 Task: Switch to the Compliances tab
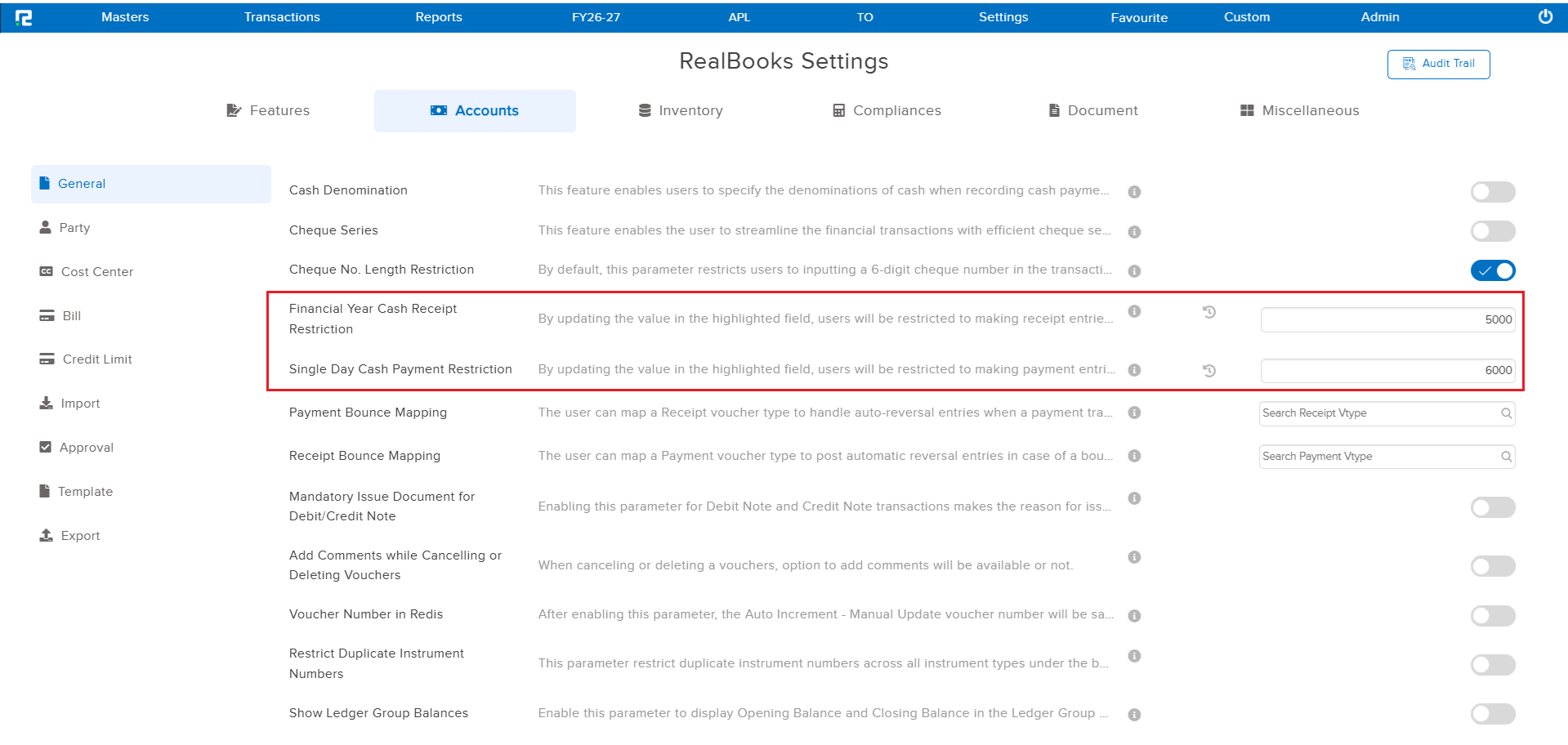[x=887, y=111]
